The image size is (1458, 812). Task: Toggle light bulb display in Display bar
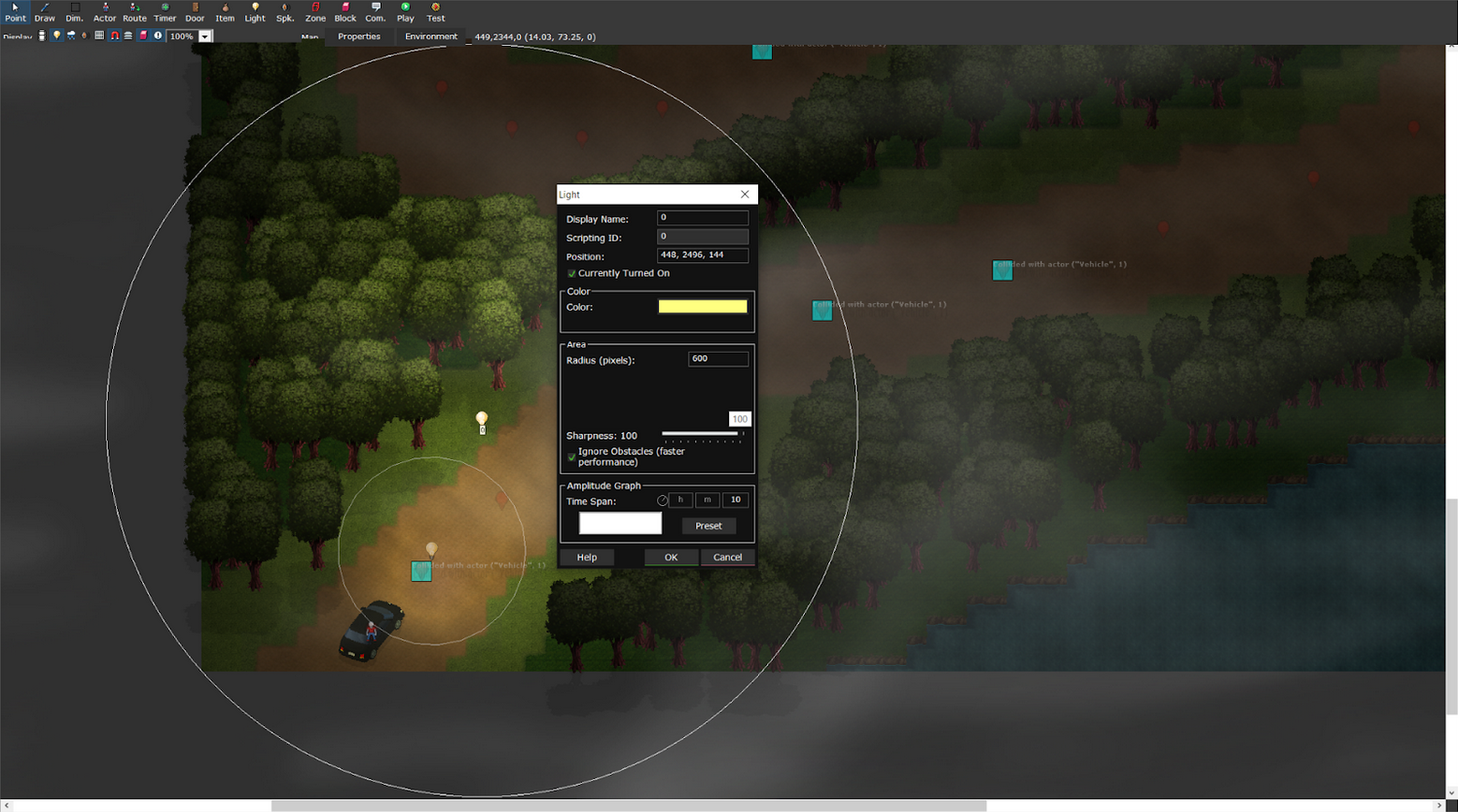(x=56, y=36)
